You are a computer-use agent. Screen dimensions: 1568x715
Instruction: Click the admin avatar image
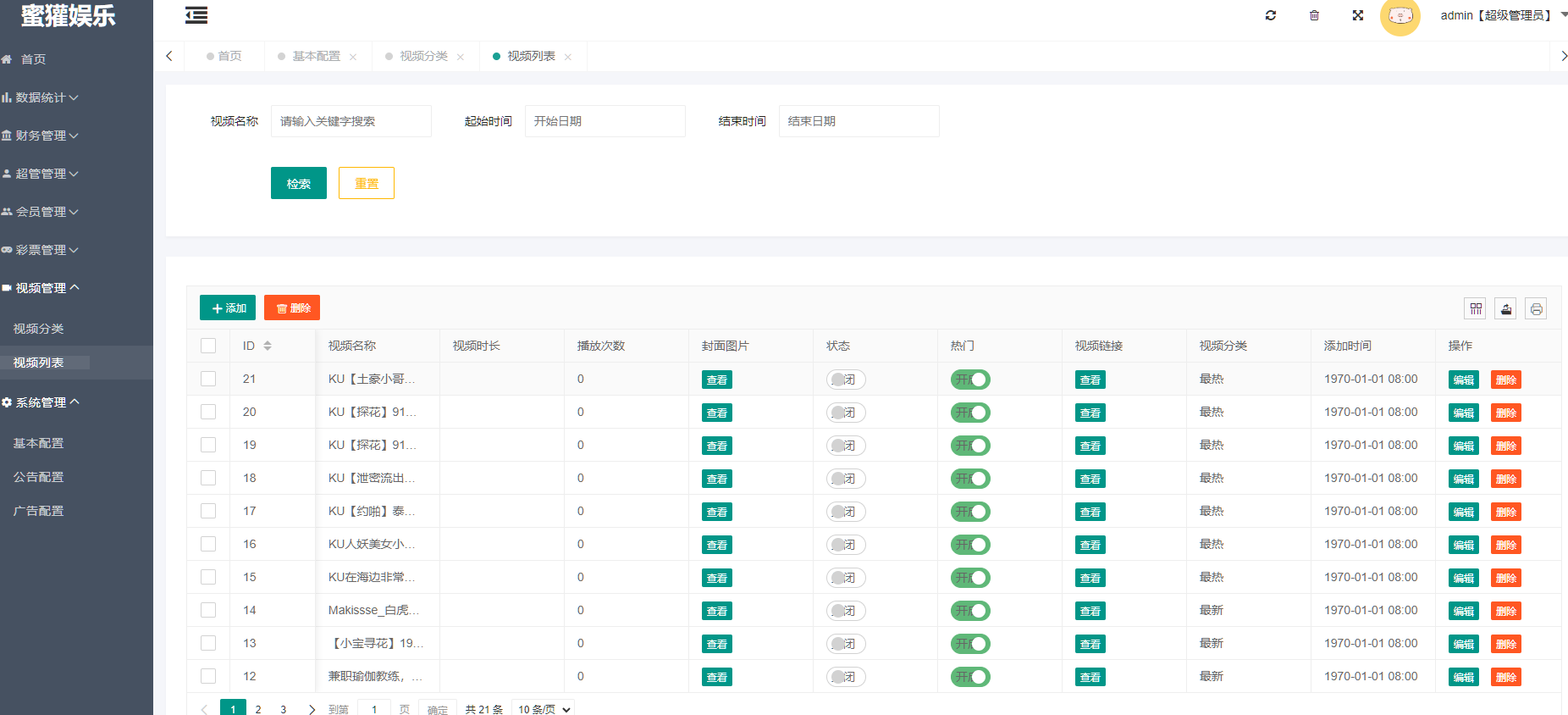pyautogui.click(x=1400, y=16)
